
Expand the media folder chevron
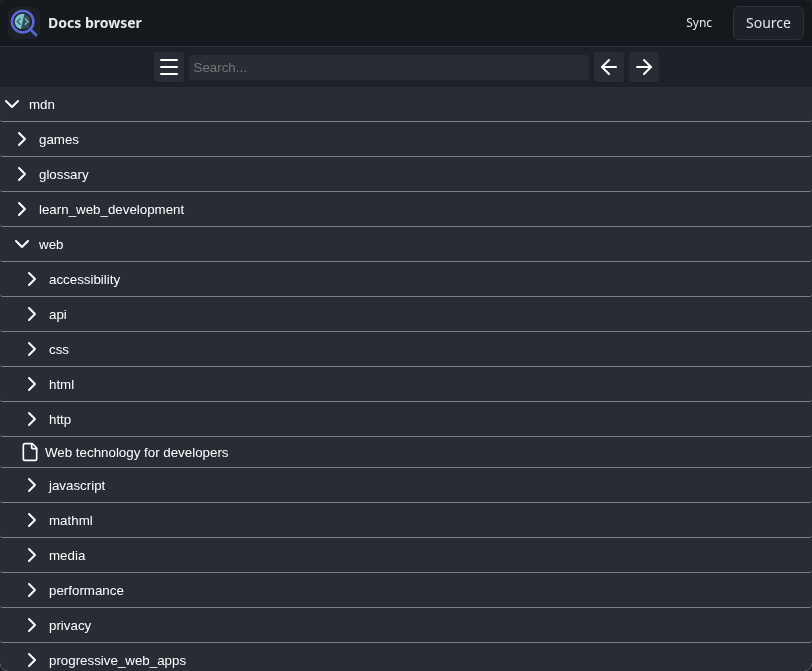32,555
